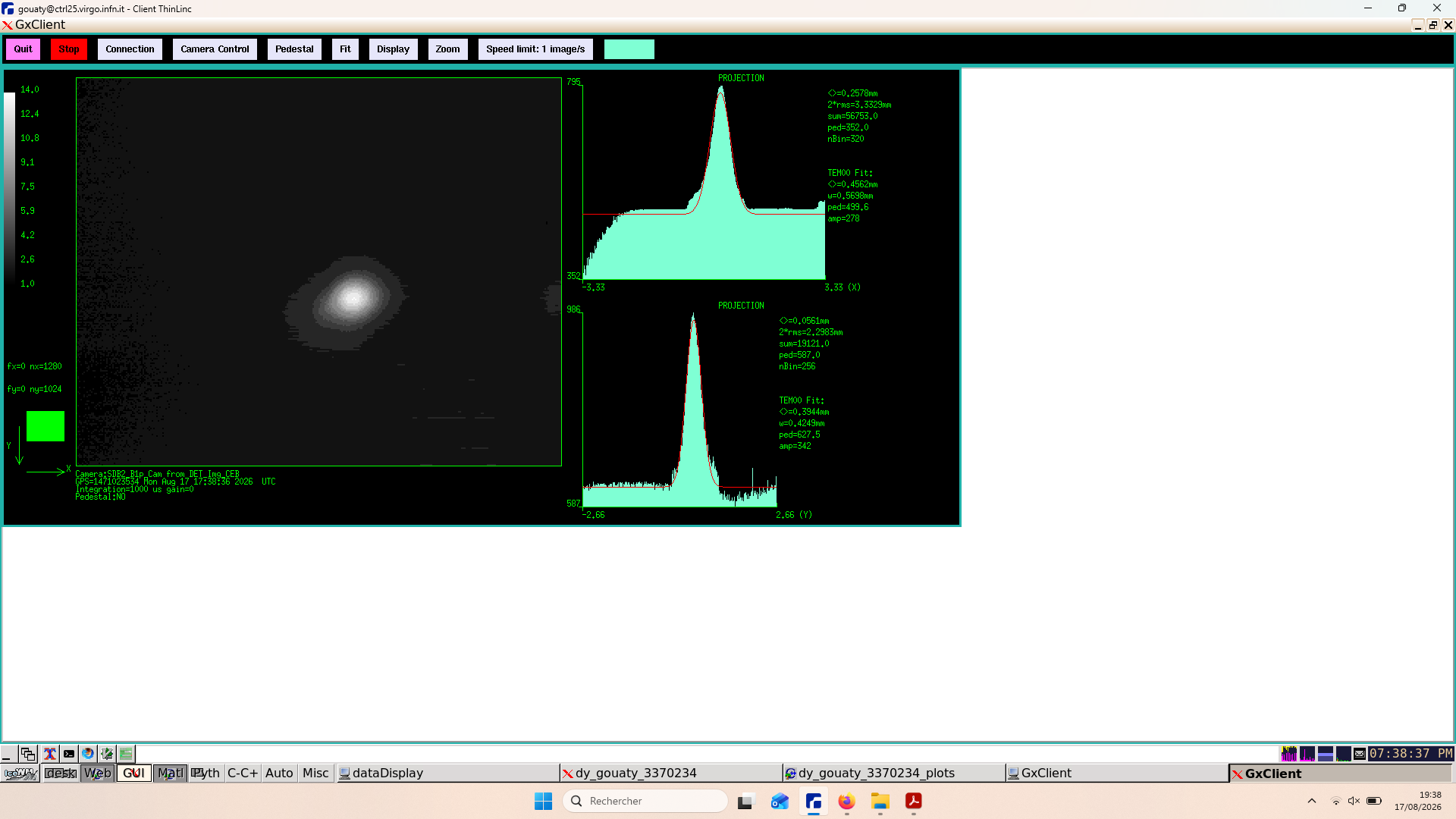Launch the green spreadsheet-like icon in IceWM panel
The width and height of the screenshot is (1456, 819).
coord(126,754)
